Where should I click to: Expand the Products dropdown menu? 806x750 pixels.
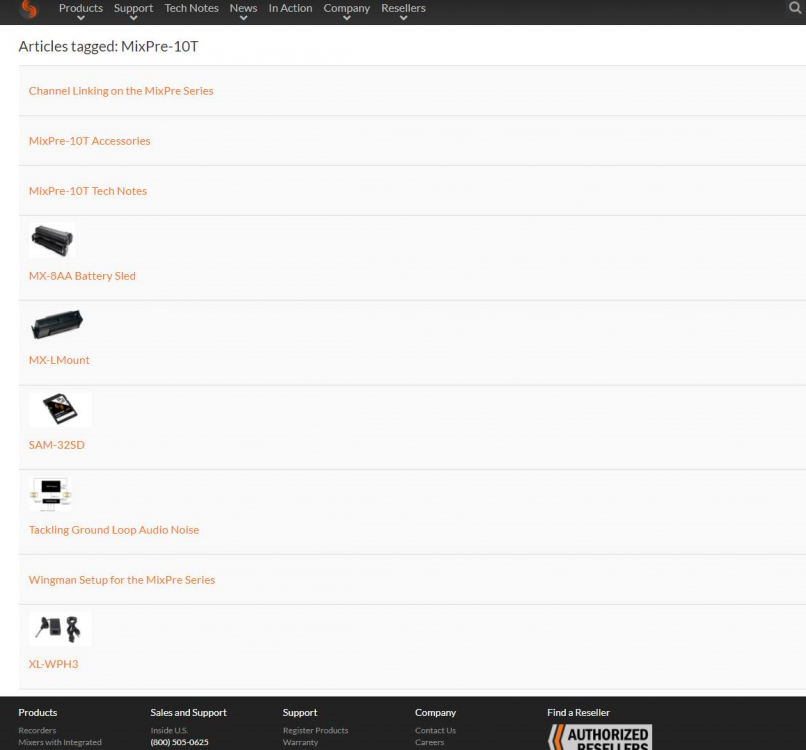(x=80, y=8)
